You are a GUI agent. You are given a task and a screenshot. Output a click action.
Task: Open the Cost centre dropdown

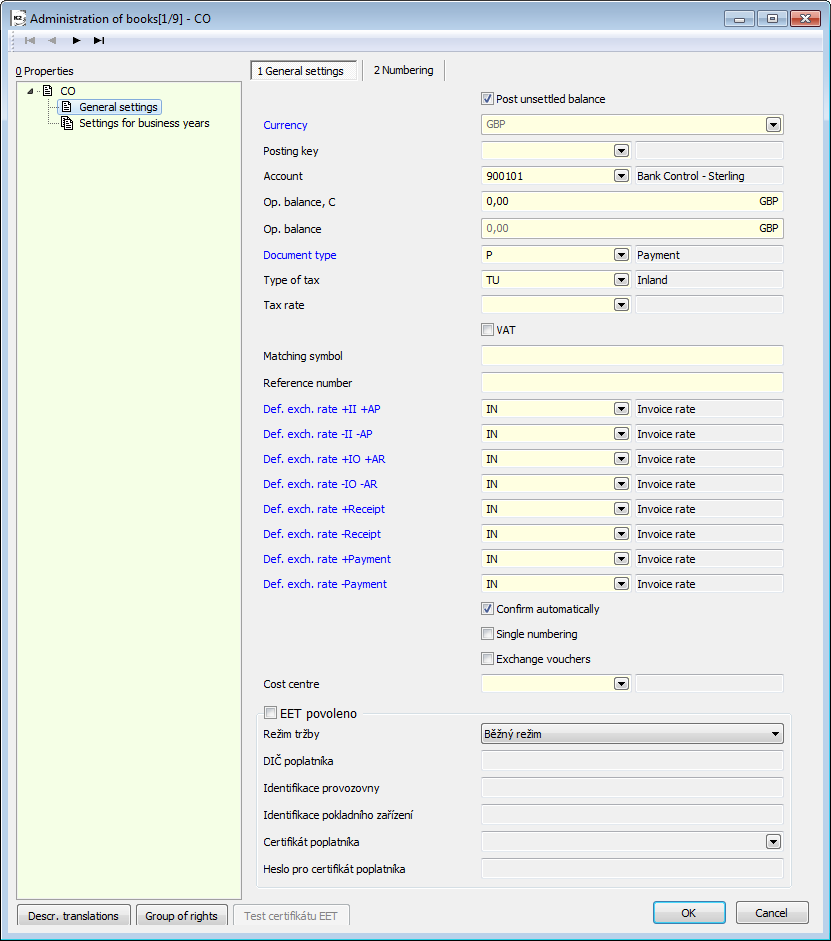(622, 684)
